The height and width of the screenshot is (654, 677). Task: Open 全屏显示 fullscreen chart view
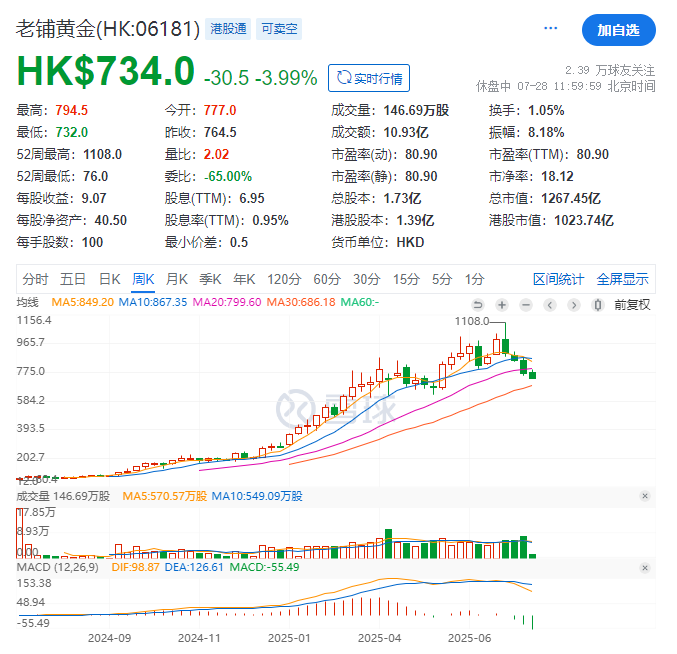pos(622,279)
